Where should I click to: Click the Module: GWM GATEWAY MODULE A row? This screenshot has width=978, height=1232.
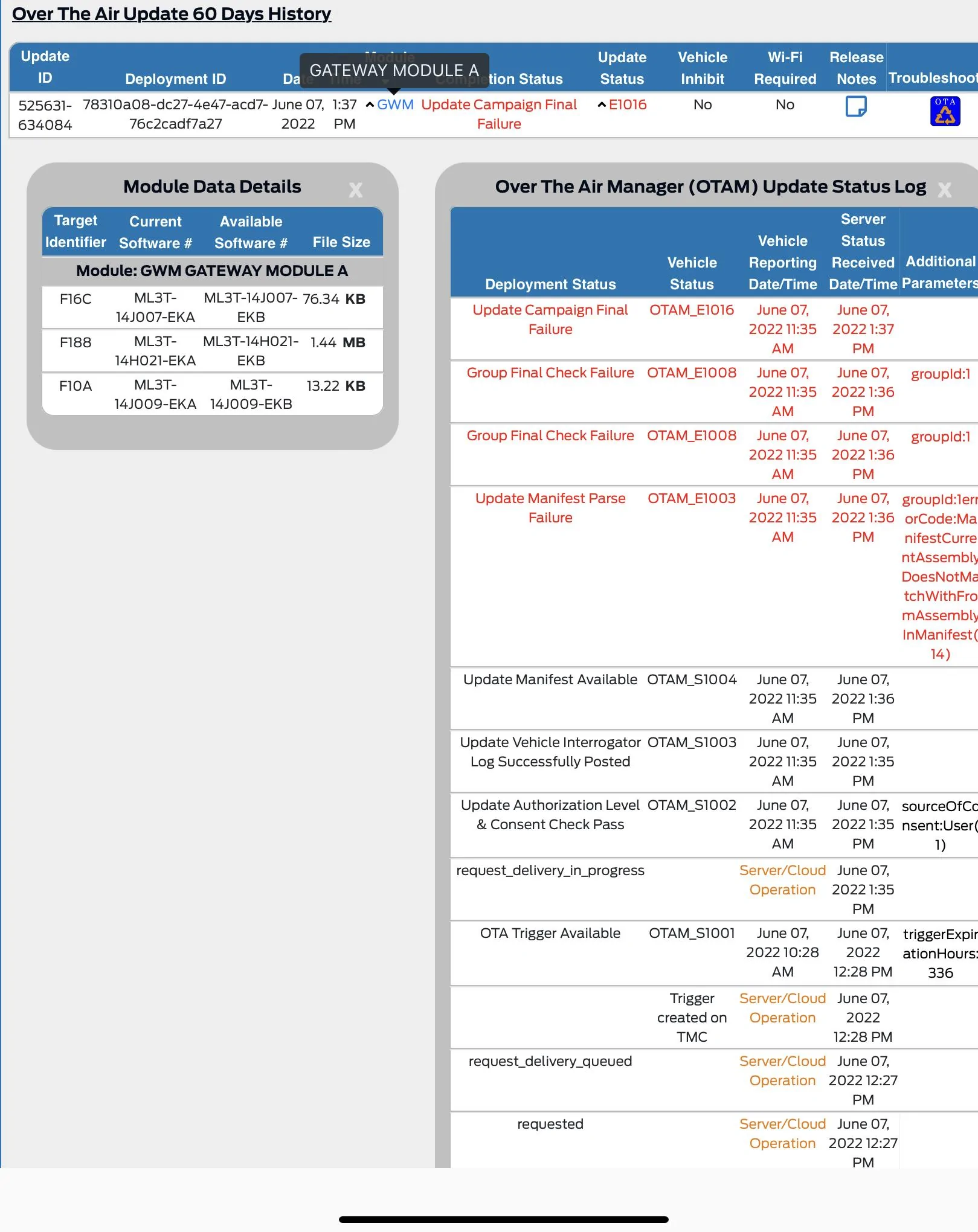click(x=212, y=271)
